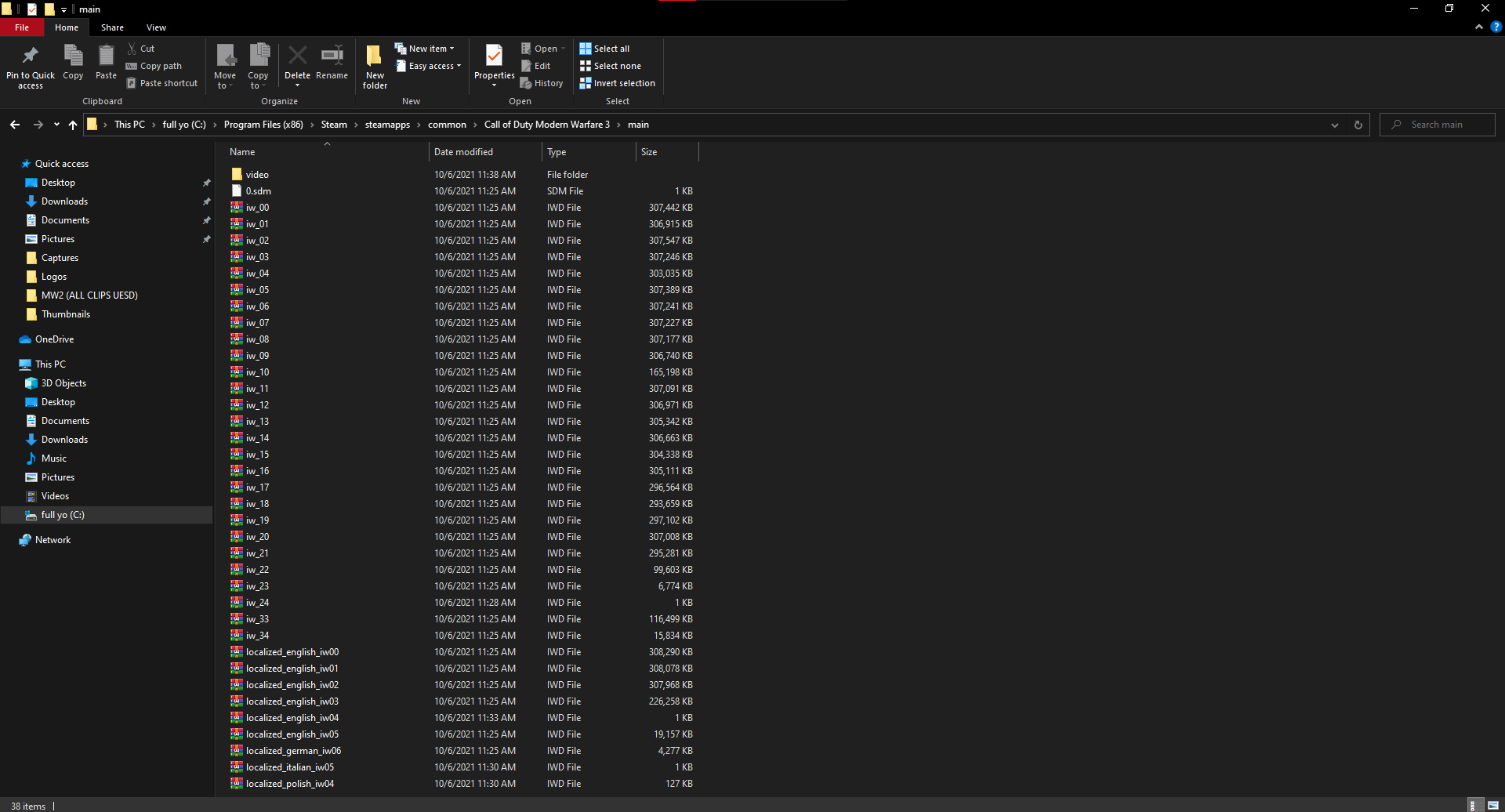Image resolution: width=1505 pixels, height=812 pixels.
Task: Click History in Open group
Action: click(542, 83)
